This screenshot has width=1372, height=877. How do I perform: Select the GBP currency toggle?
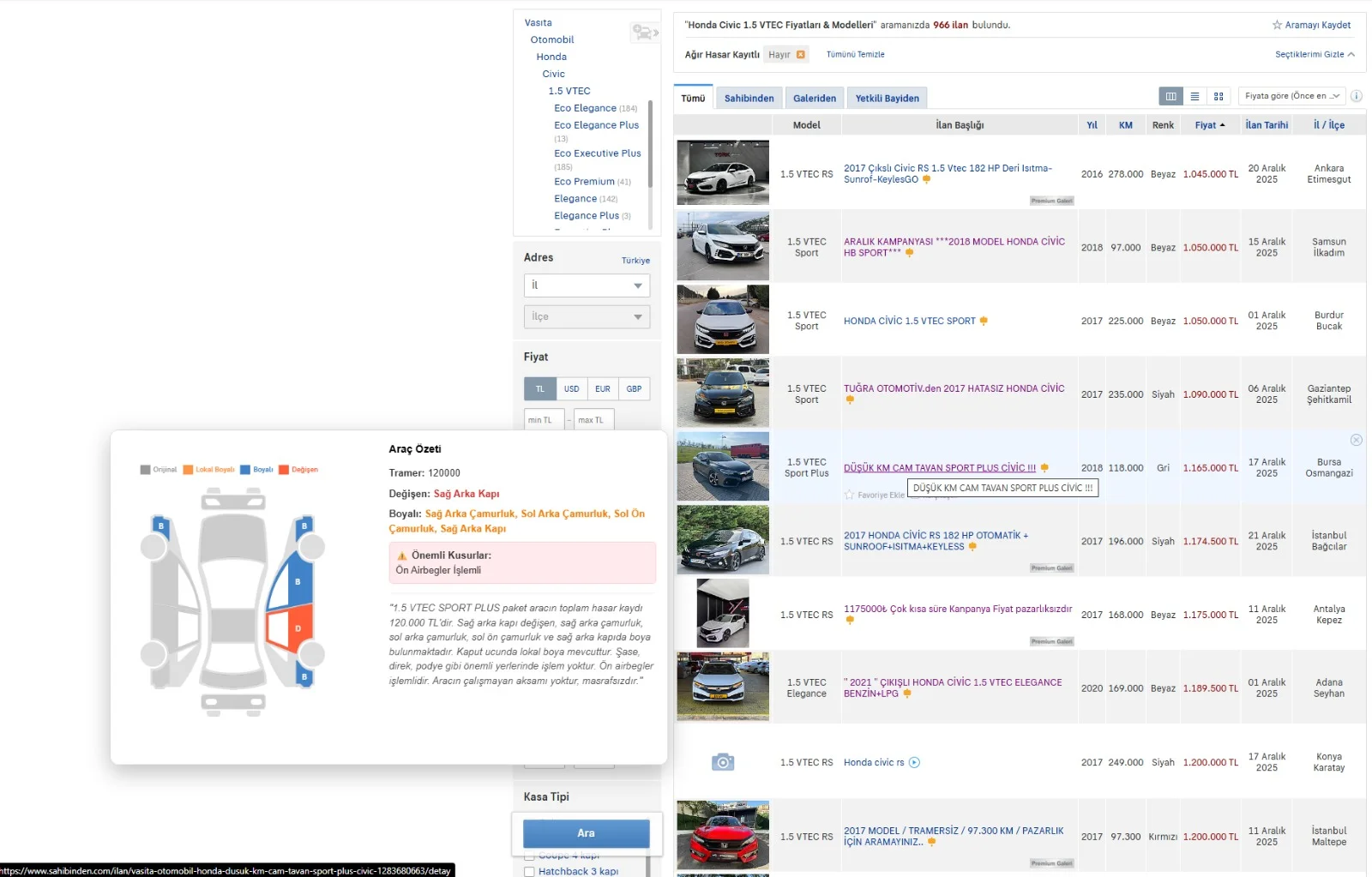(x=634, y=389)
